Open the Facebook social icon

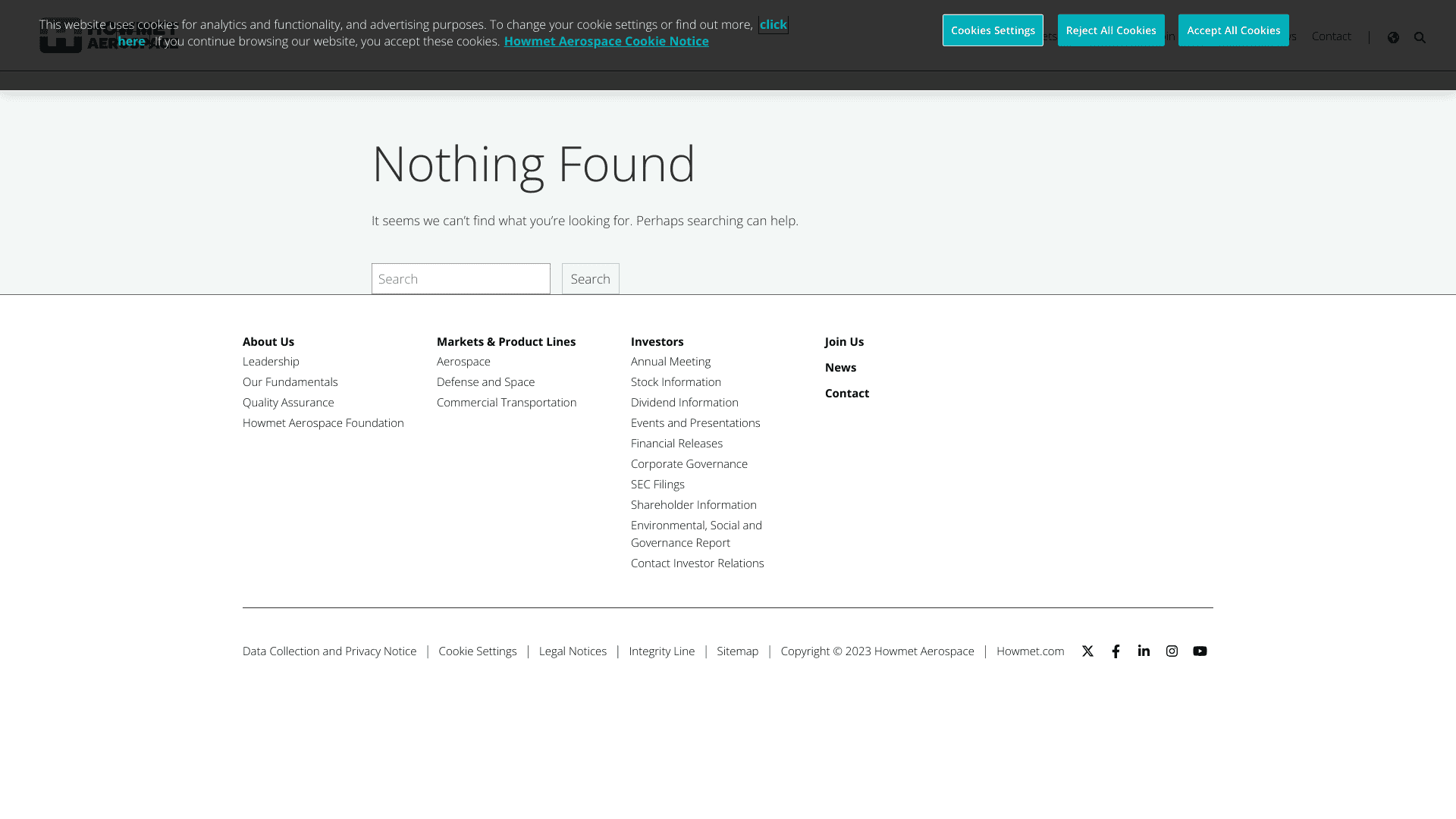(1116, 651)
